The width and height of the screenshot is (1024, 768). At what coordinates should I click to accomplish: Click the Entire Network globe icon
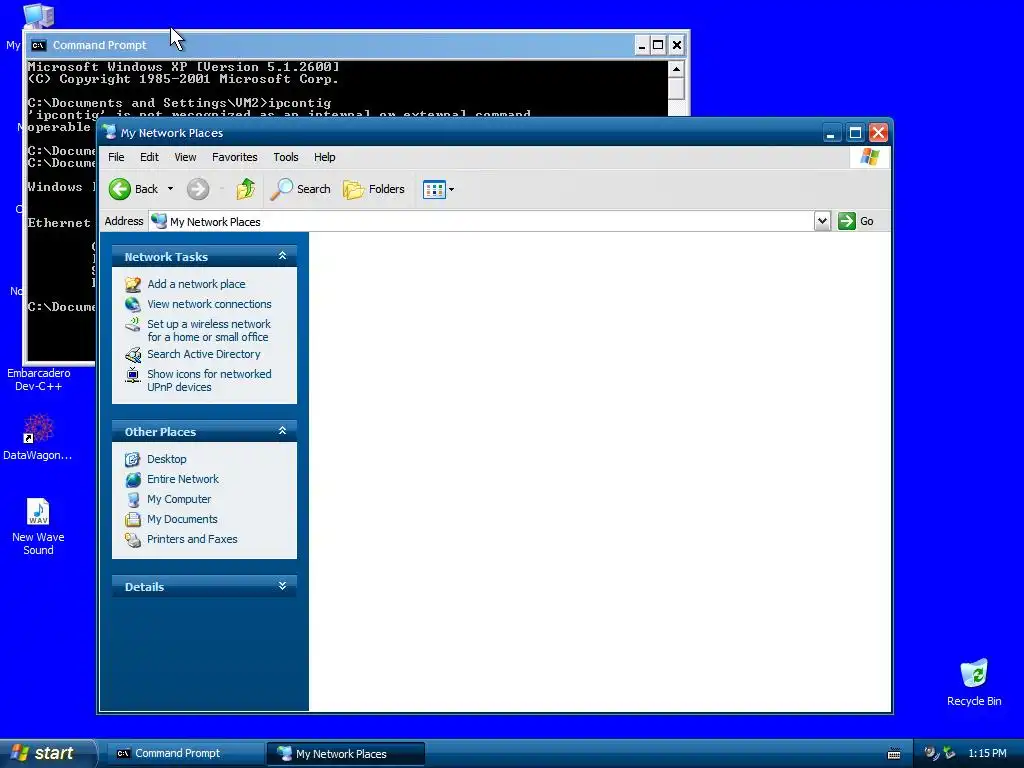click(133, 479)
